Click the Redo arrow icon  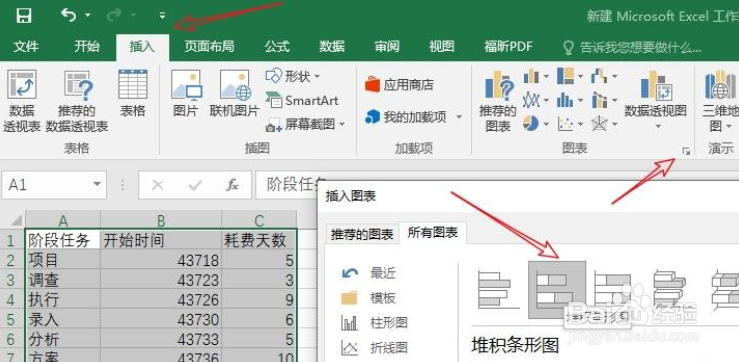(x=114, y=15)
